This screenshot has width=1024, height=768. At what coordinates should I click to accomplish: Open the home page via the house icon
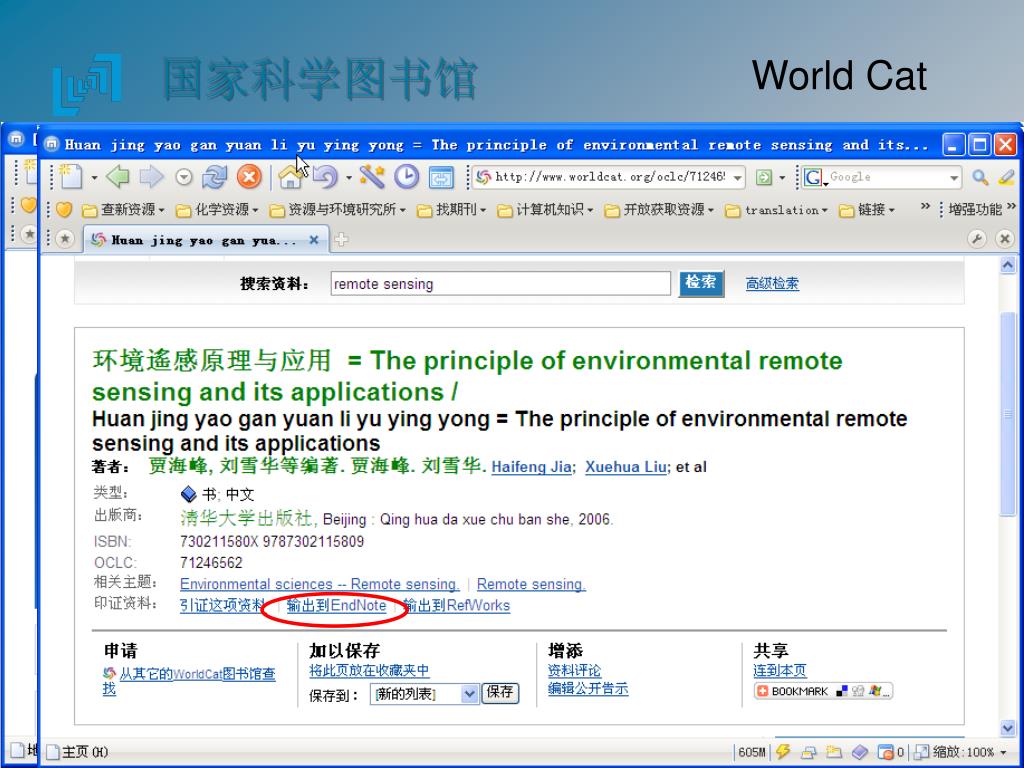click(290, 176)
